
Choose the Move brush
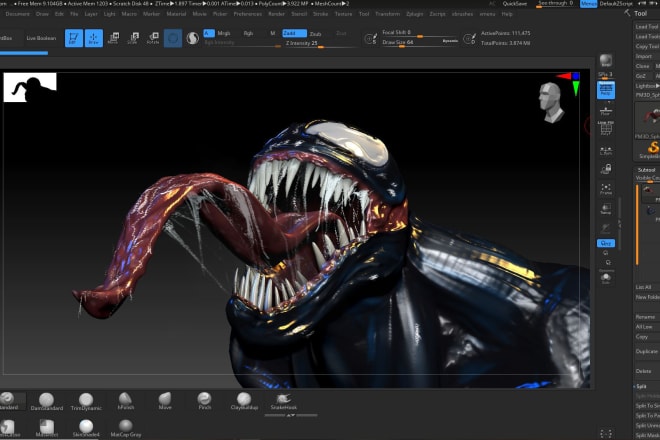[x=165, y=401]
